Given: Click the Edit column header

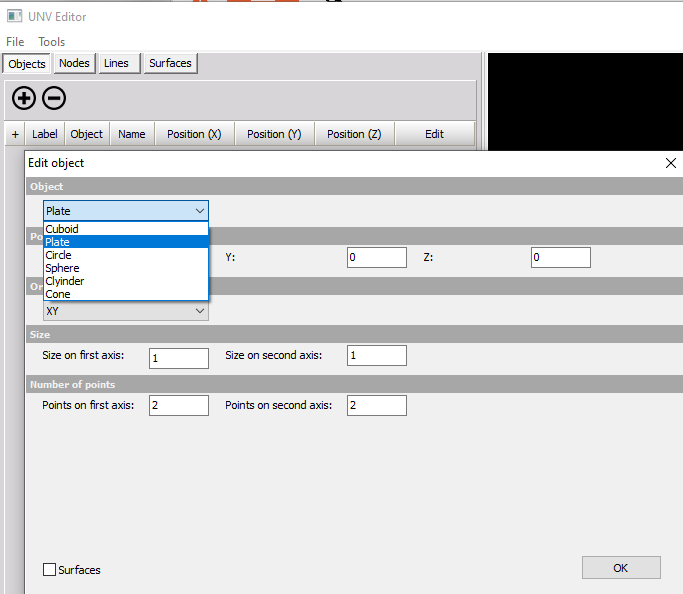Looking at the screenshot, I should [434, 134].
